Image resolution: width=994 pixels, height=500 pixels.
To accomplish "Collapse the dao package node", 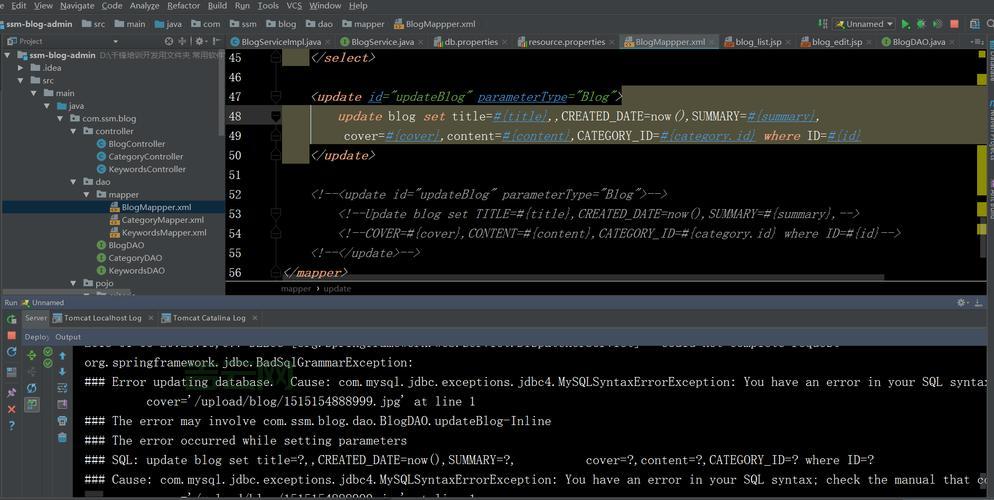I will pos(74,182).
